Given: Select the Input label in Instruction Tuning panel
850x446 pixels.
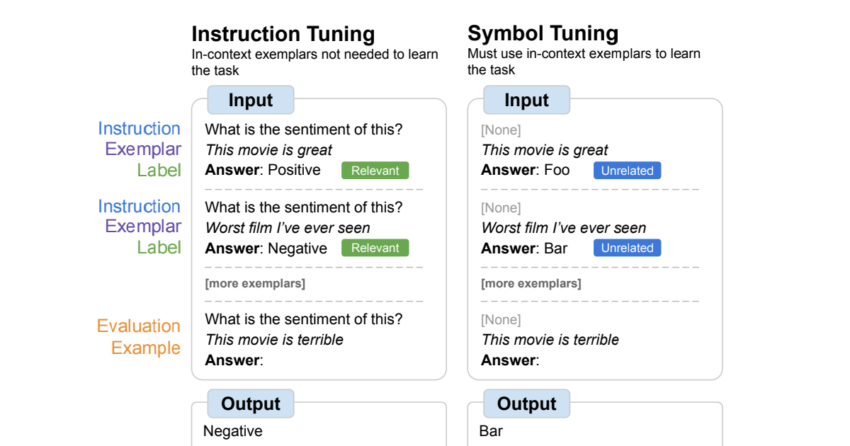Looking at the screenshot, I should coord(250,100).
